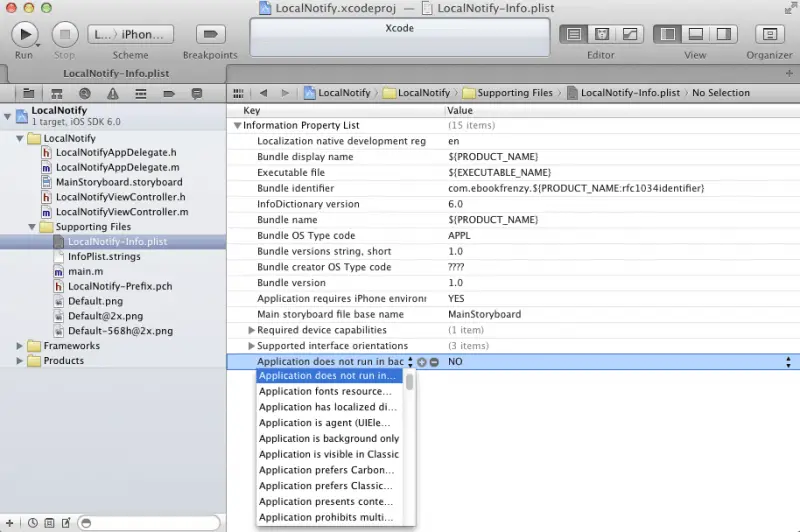Expand the Frameworks group
Screen dimensions: 800x532
[21, 346]
